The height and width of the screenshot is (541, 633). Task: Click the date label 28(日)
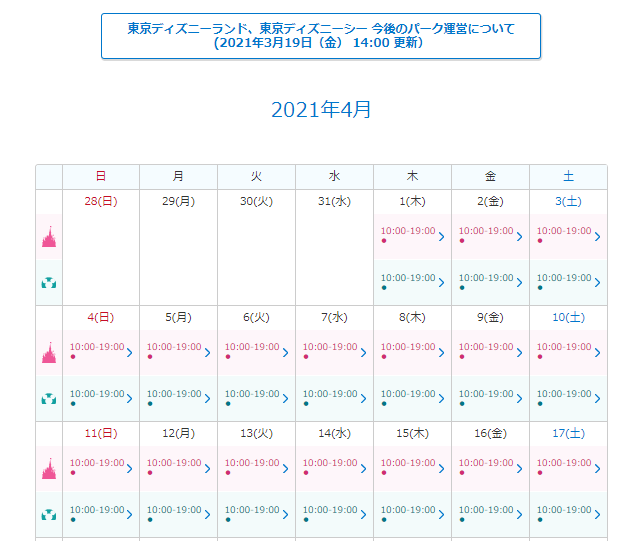101,201
